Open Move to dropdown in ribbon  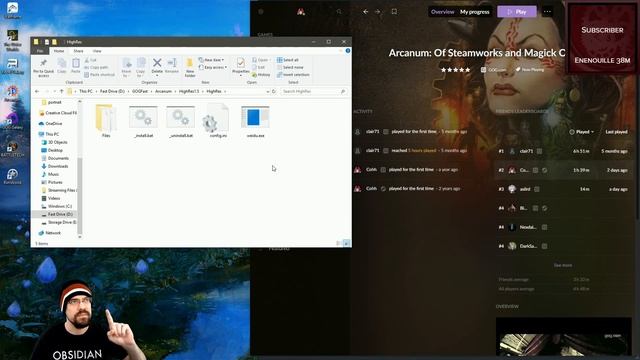pyautogui.click(x=127, y=68)
